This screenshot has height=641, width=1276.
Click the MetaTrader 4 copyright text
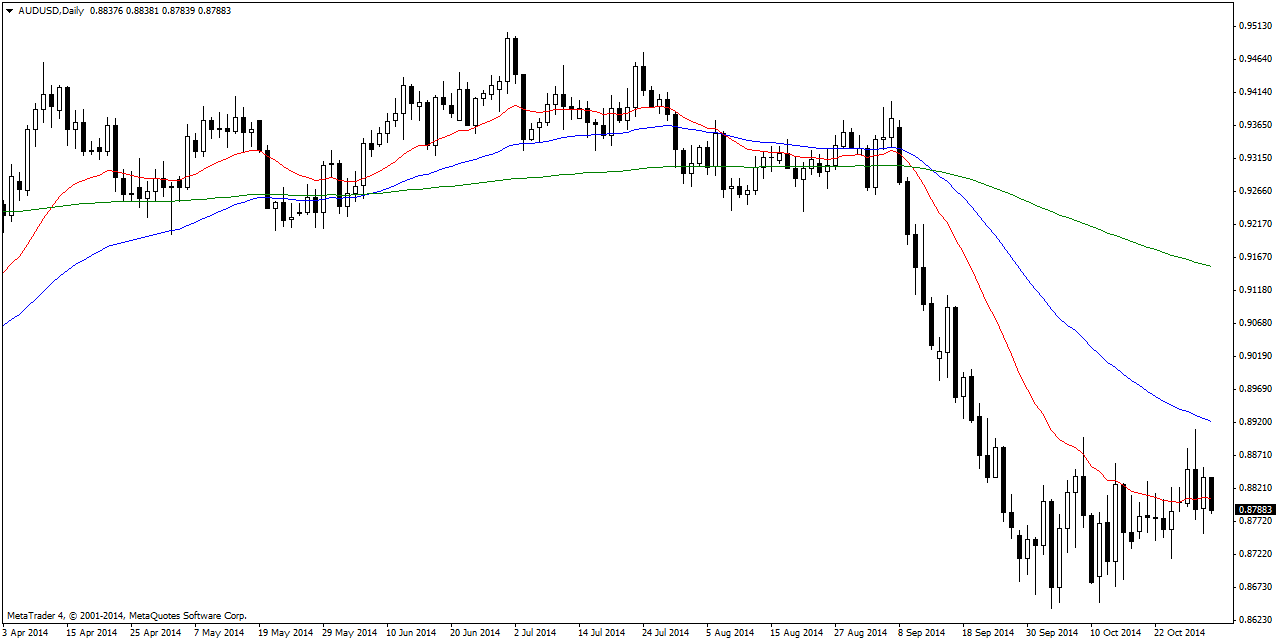click(x=126, y=616)
